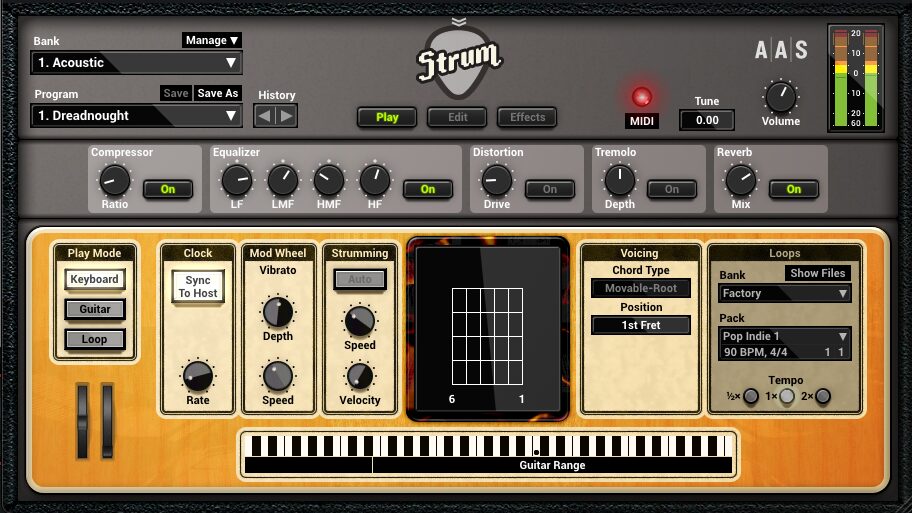Click the chord fretboard display
Screen dimensions: 912x513
pos(487,328)
